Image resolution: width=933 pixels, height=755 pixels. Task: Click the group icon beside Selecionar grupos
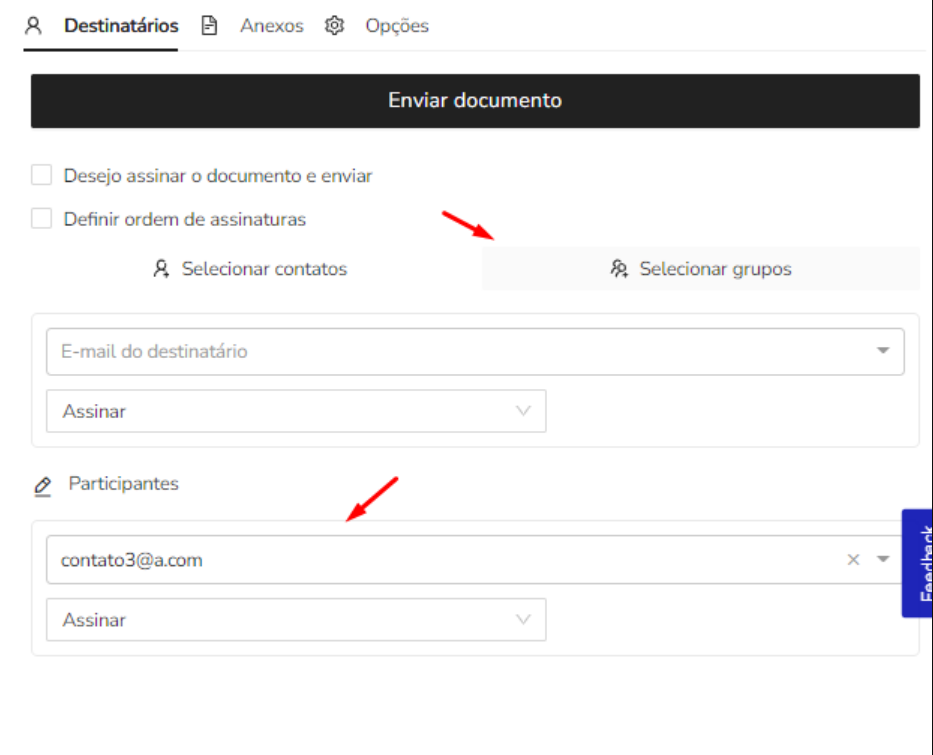[619, 269]
